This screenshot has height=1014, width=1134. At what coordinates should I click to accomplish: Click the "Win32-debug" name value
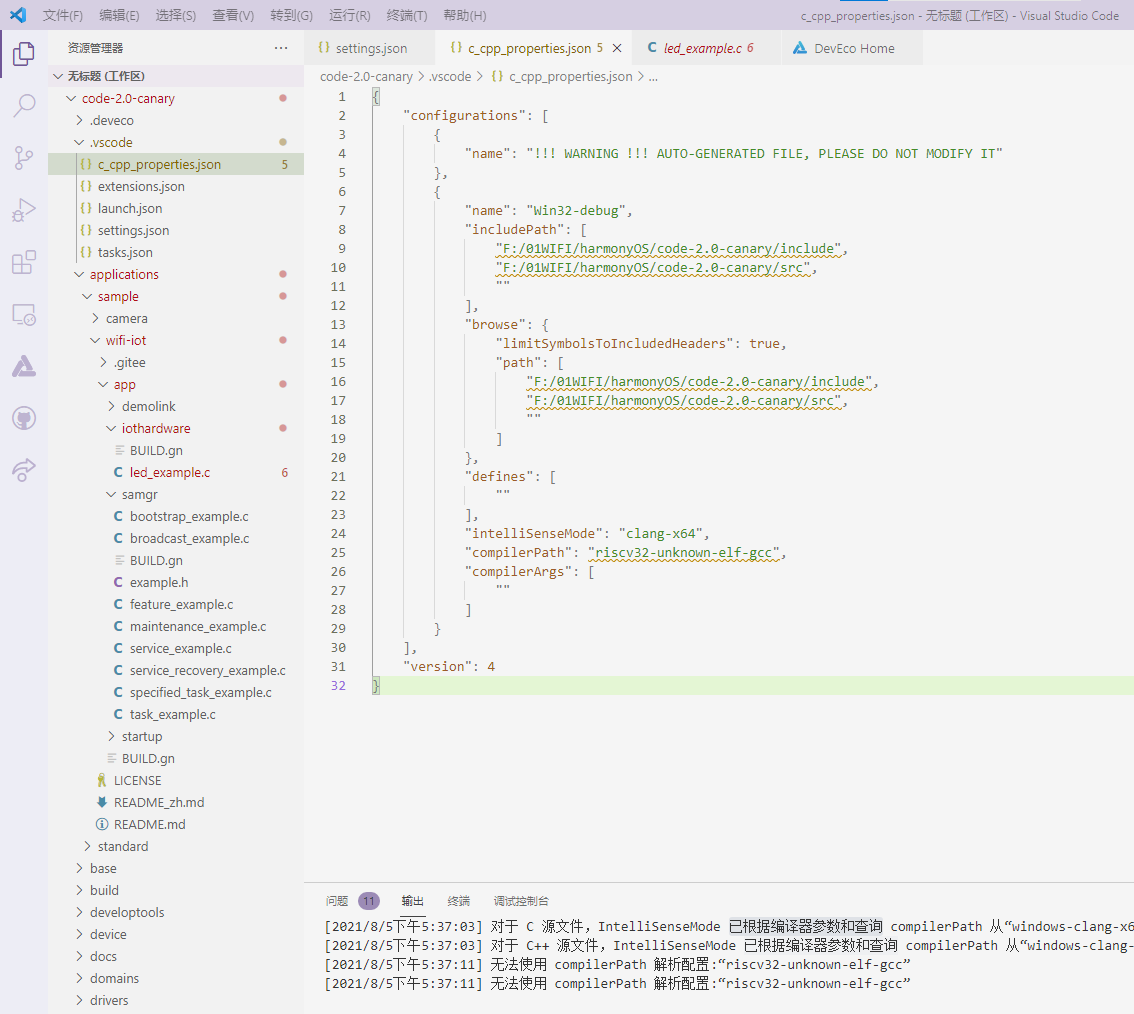576,210
